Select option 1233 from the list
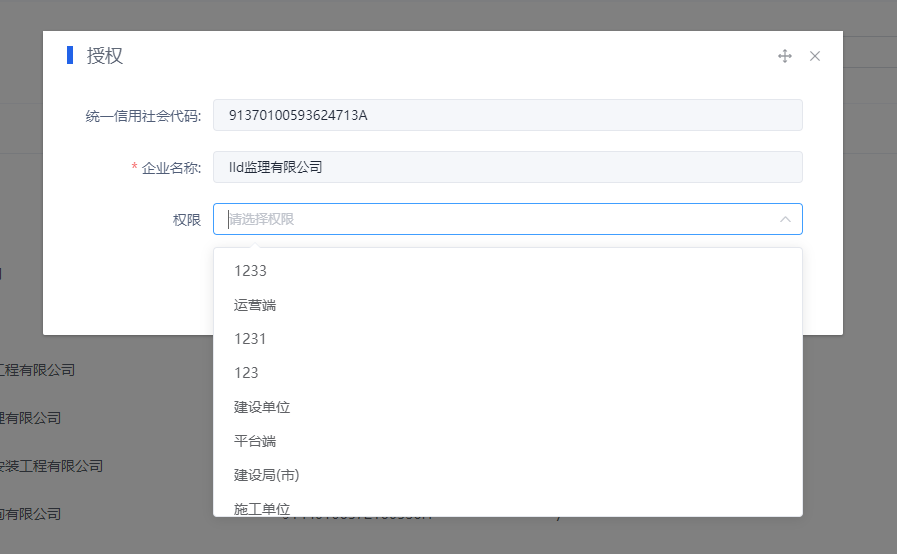 [508, 271]
